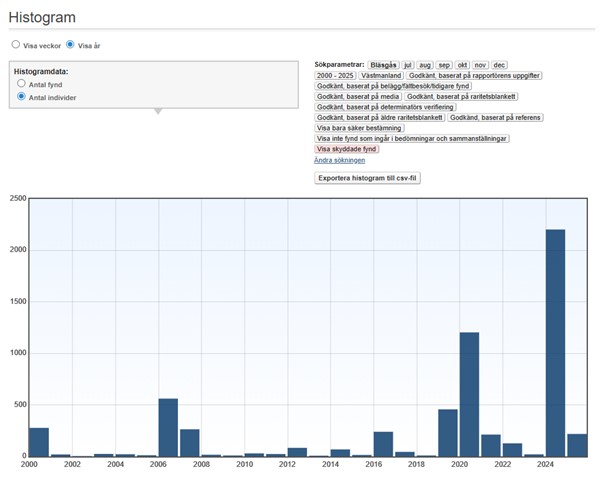Viewport: 604px width, 479px height.
Task: Choose 'Antal individer' as histogram data
Action: point(21,97)
